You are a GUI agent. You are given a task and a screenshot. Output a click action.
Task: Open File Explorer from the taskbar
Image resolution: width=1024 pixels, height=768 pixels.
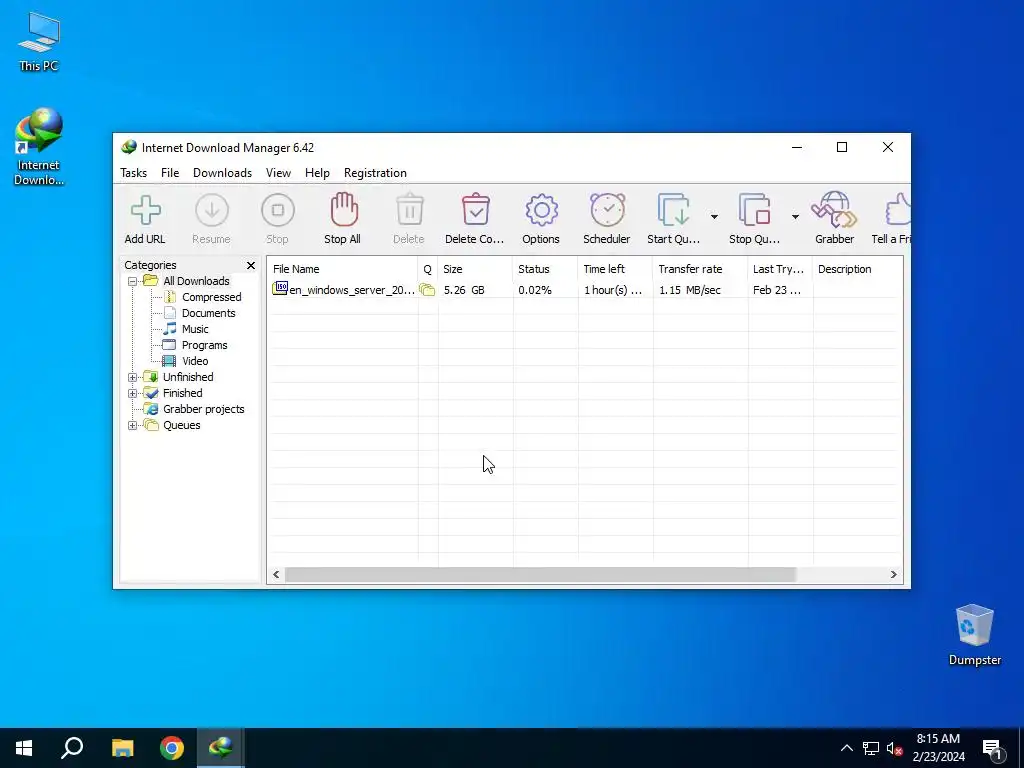pyautogui.click(x=122, y=748)
